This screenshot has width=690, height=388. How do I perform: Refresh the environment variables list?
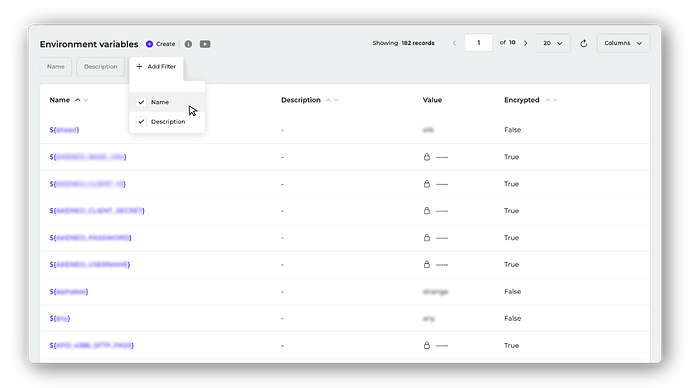coord(584,43)
